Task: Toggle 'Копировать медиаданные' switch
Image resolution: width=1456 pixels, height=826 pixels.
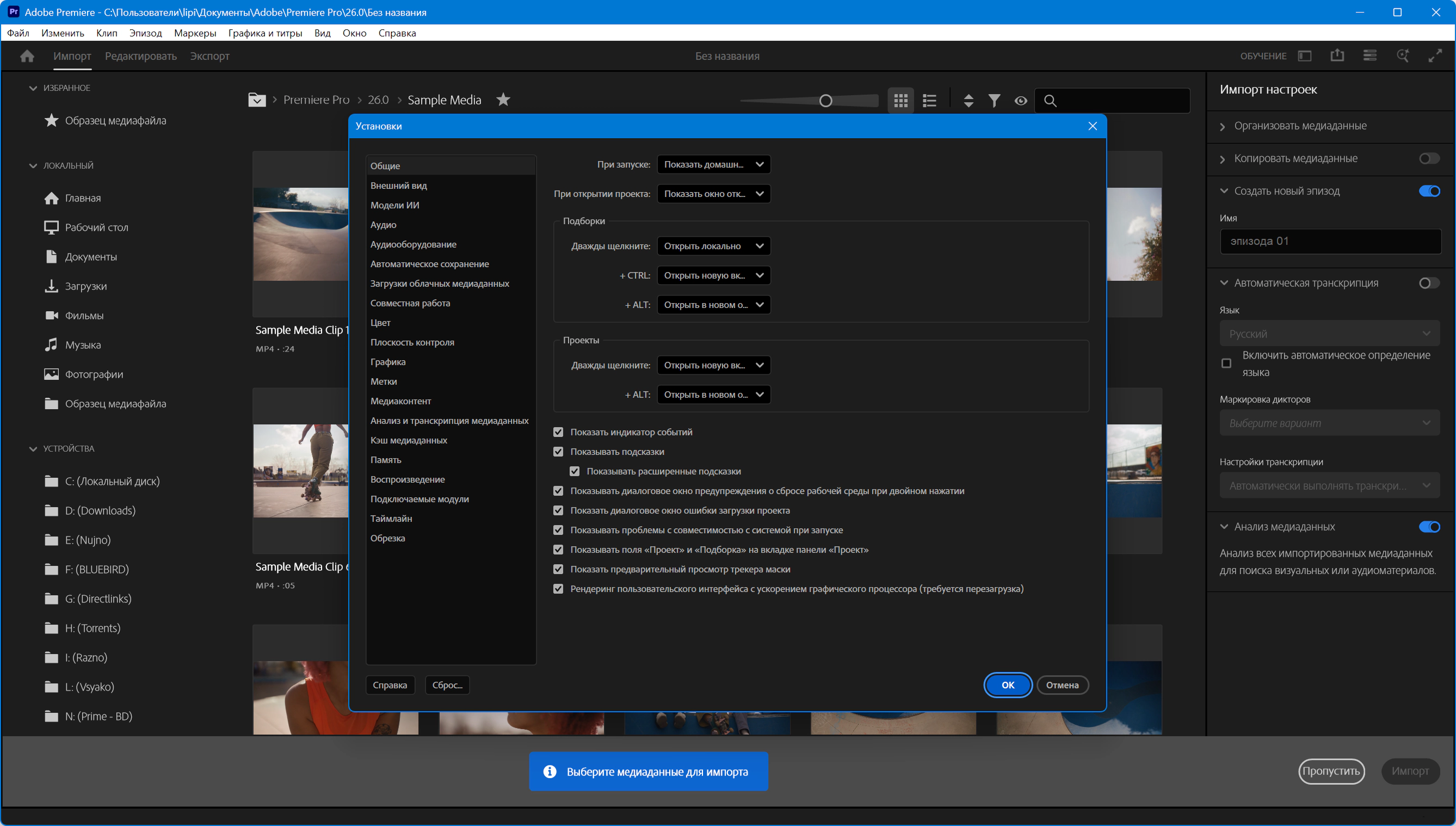Action: coord(1428,158)
